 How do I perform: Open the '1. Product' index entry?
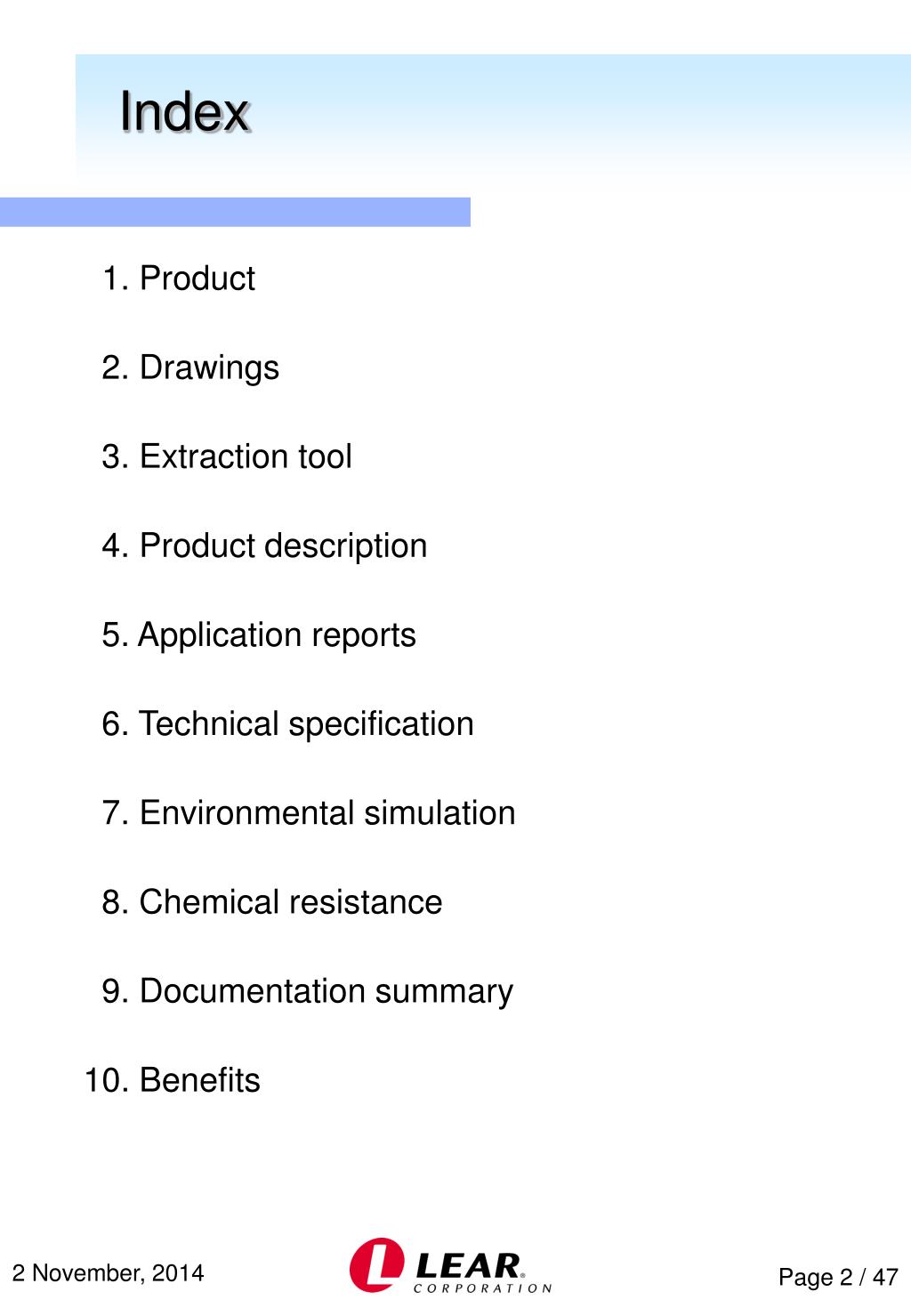[179, 279]
